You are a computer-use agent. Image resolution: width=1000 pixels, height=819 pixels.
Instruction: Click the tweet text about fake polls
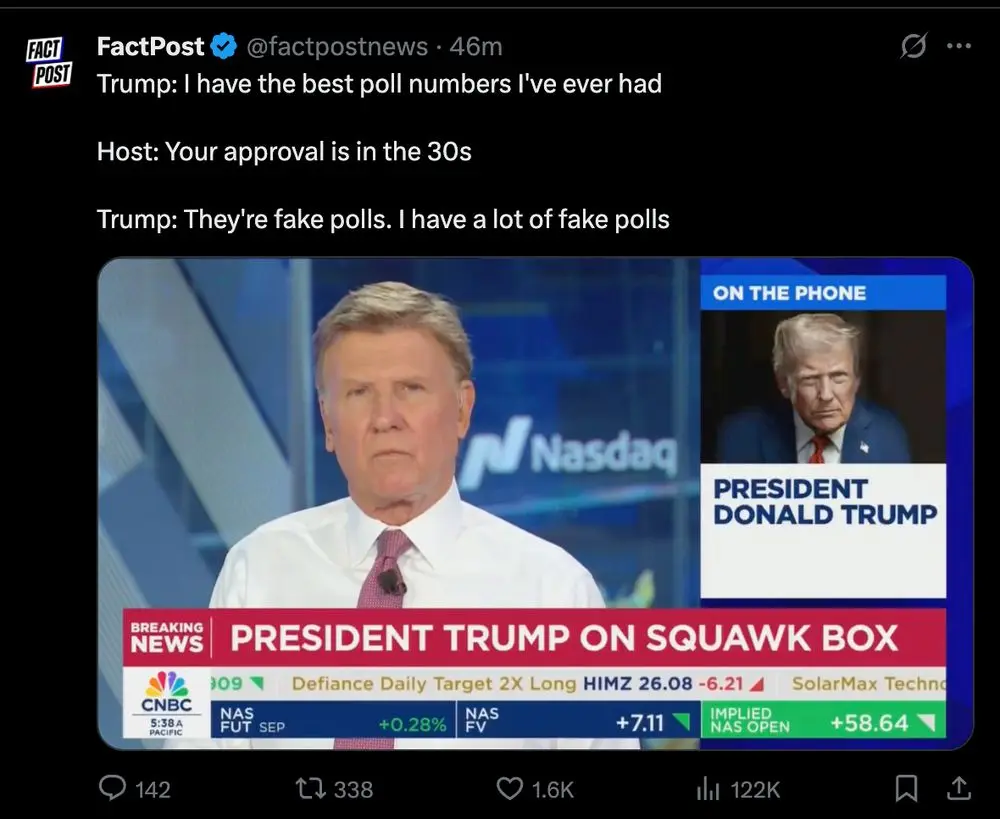383,218
